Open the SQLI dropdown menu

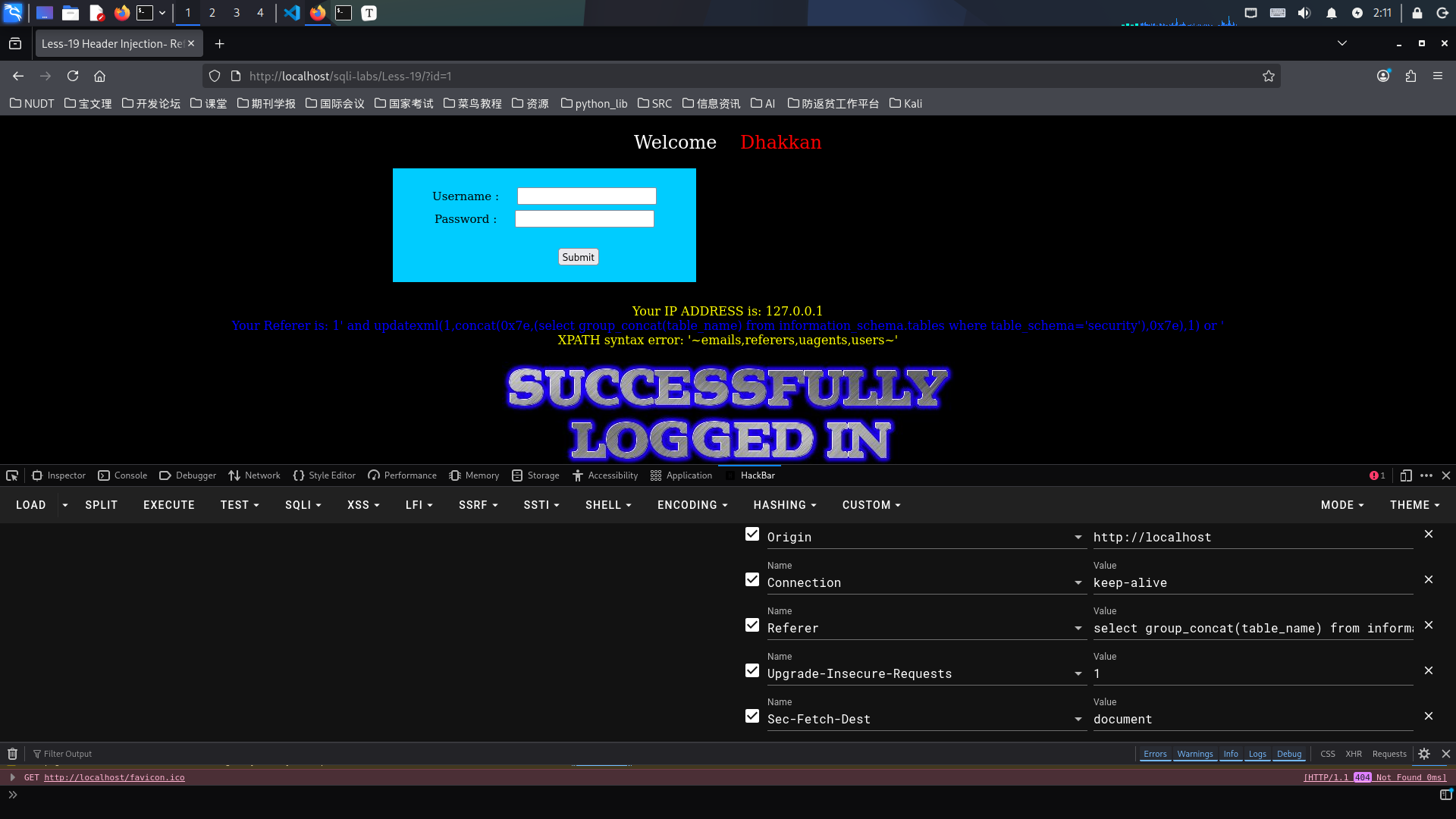303,505
